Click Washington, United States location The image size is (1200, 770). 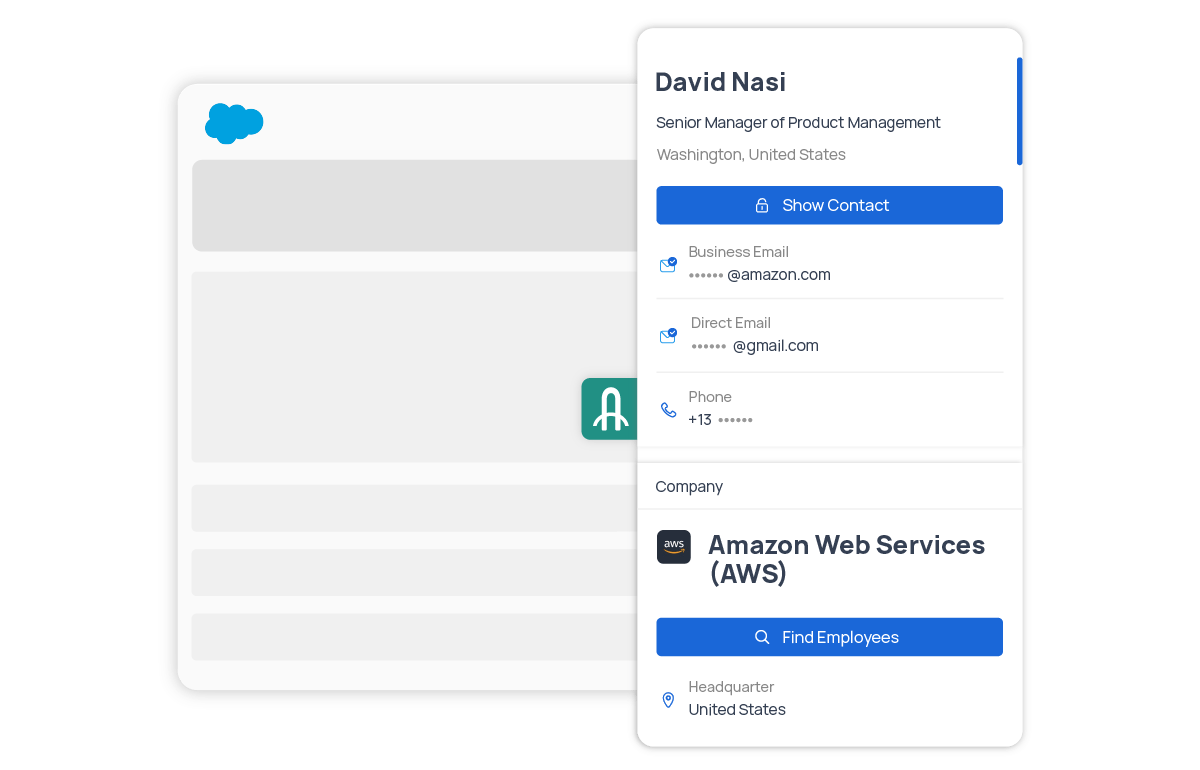pyautogui.click(x=751, y=155)
